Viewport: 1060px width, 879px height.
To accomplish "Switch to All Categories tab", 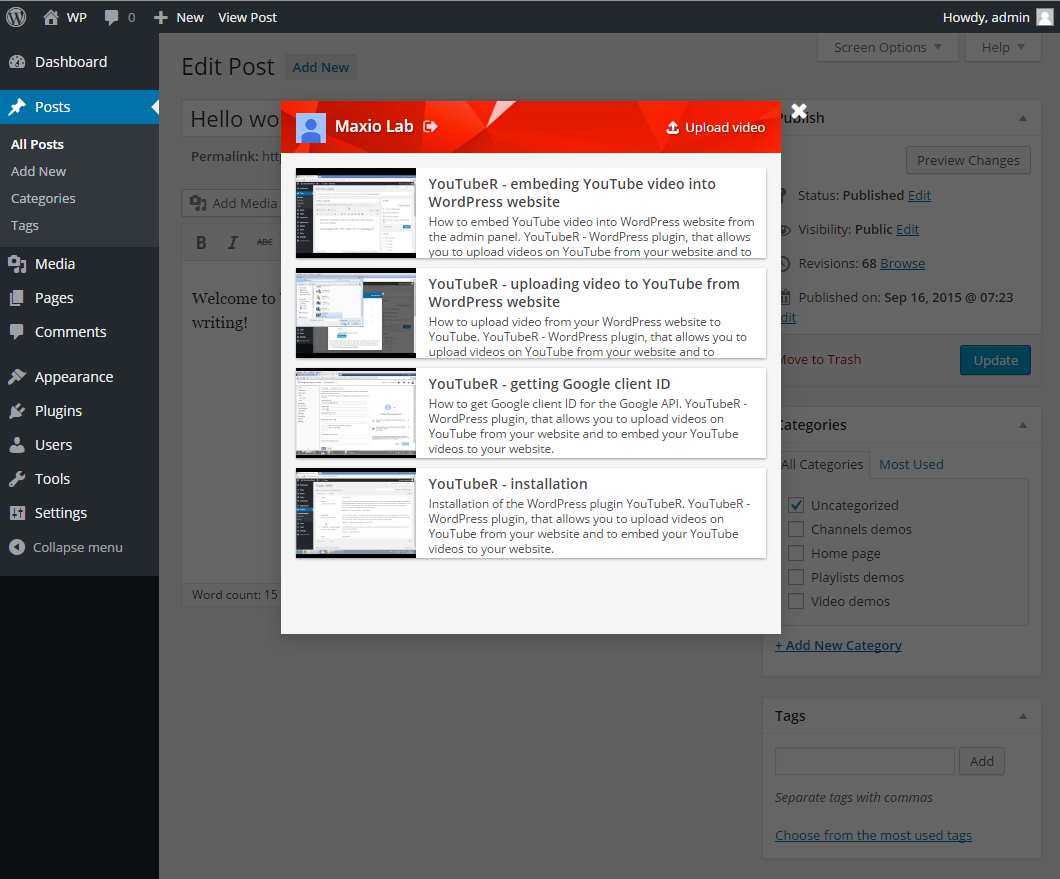I will pos(823,465).
